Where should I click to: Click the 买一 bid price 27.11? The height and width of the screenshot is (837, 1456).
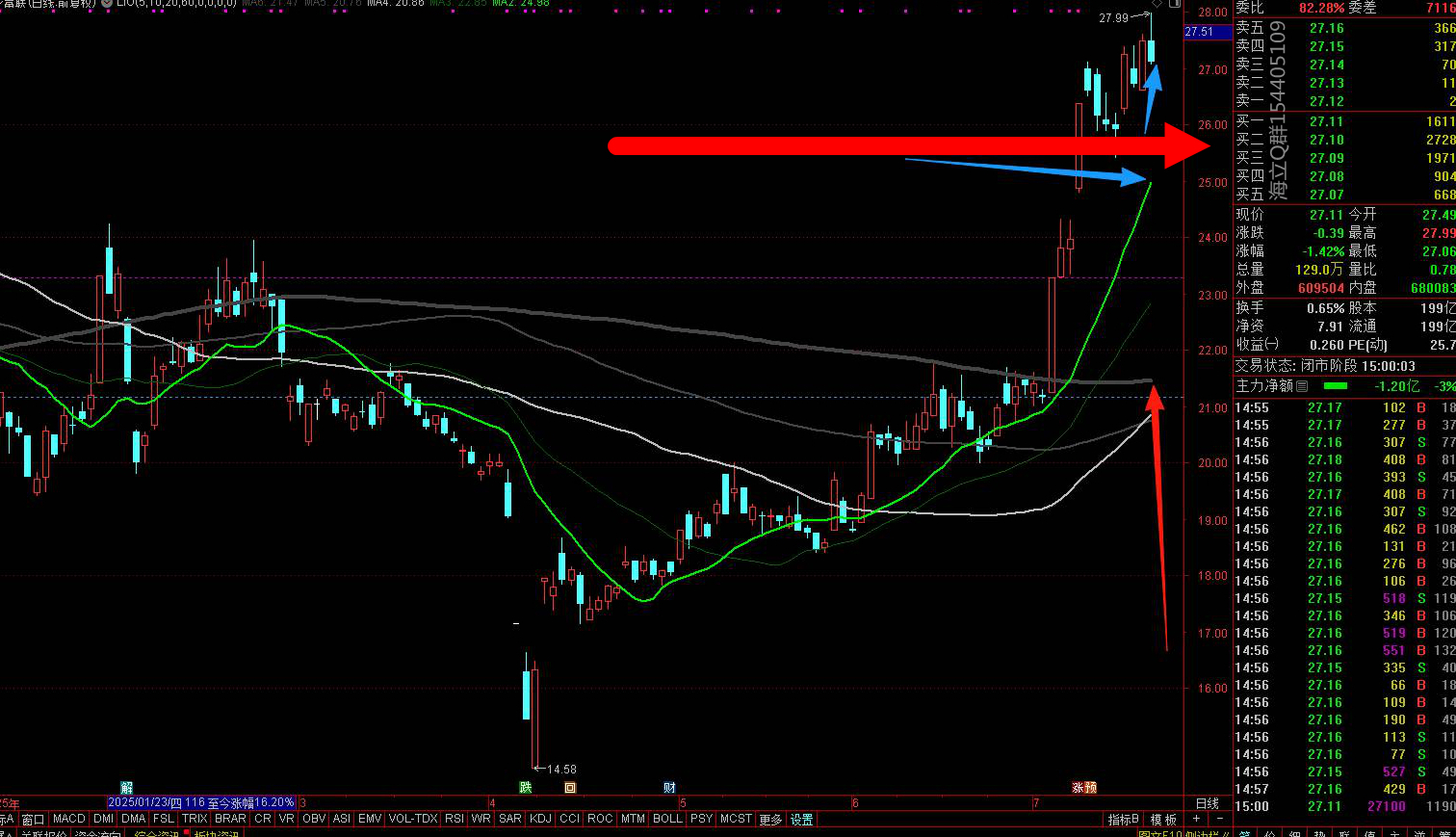(1327, 121)
